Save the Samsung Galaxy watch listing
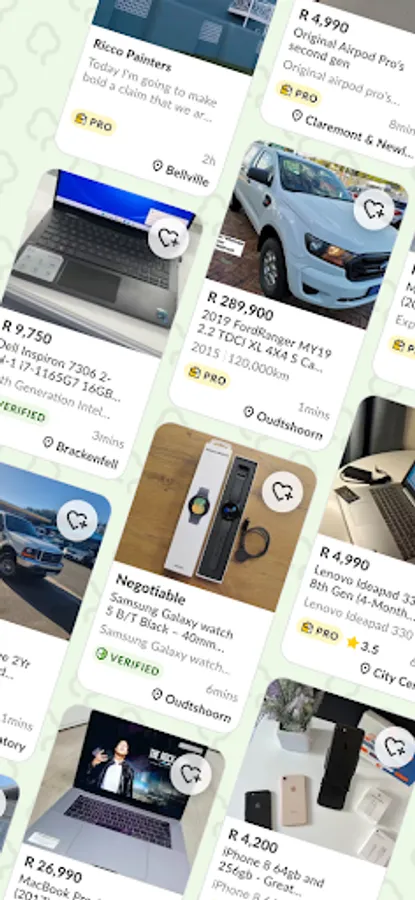The height and width of the screenshot is (900, 415). [282, 491]
